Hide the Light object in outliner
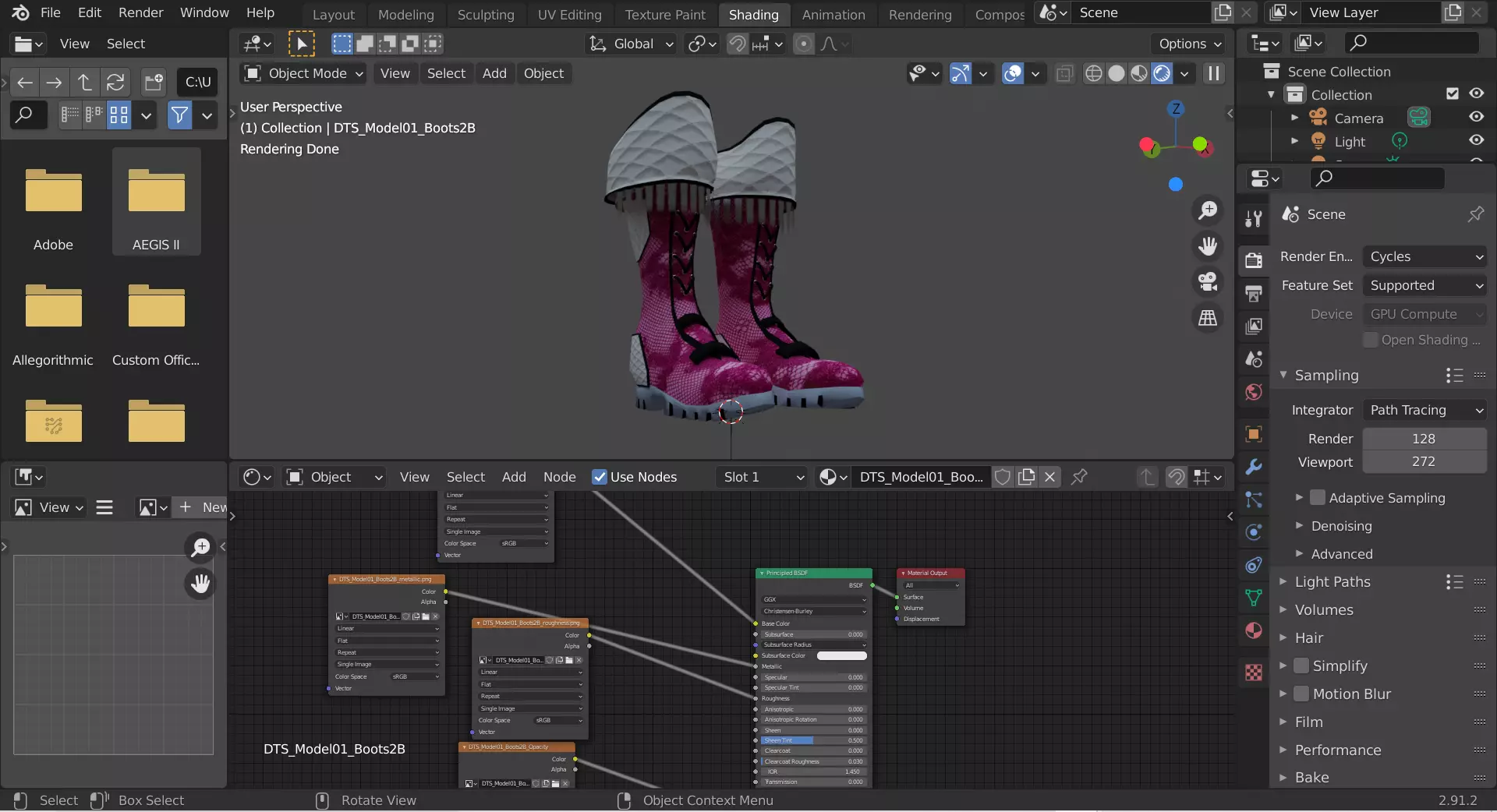 point(1476,140)
